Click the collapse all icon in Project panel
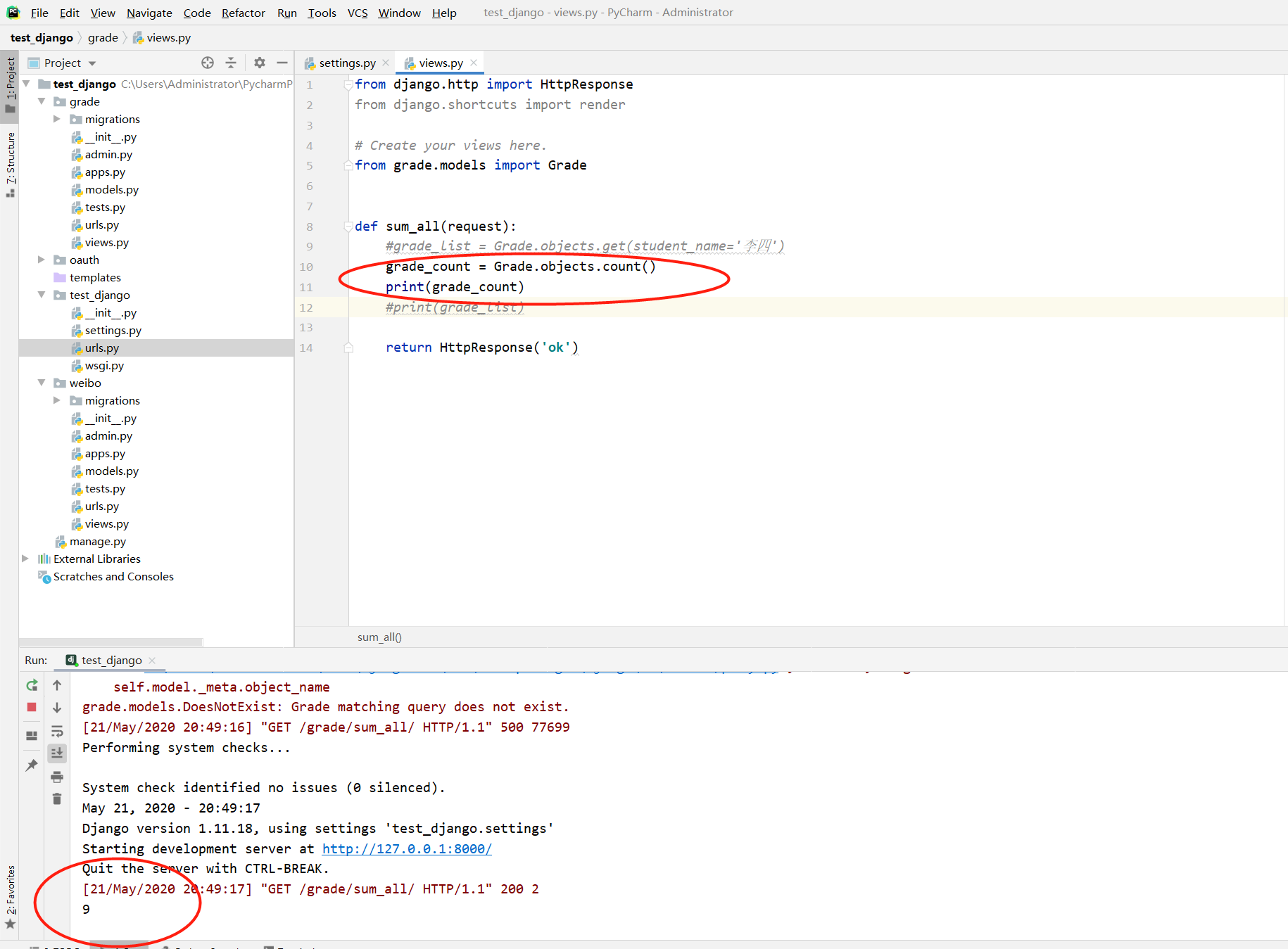 pos(231,63)
